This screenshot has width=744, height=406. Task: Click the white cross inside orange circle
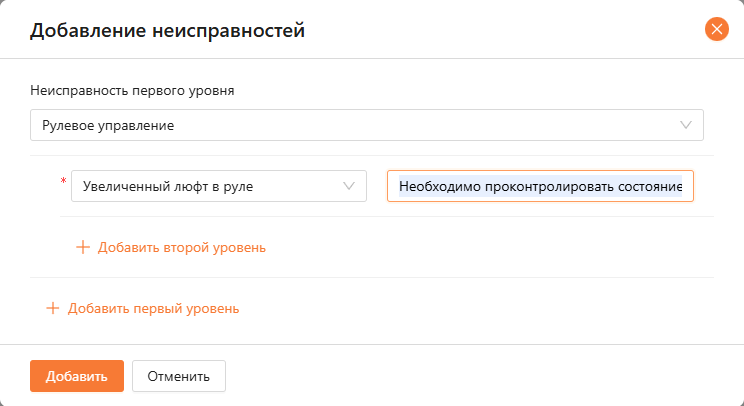point(716,29)
